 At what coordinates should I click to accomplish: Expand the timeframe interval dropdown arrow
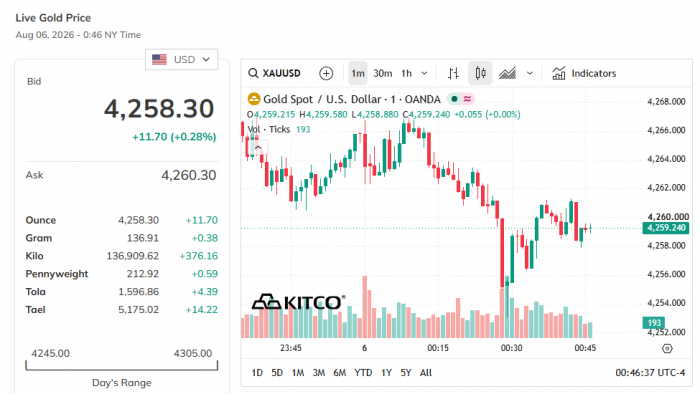(425, 73)
